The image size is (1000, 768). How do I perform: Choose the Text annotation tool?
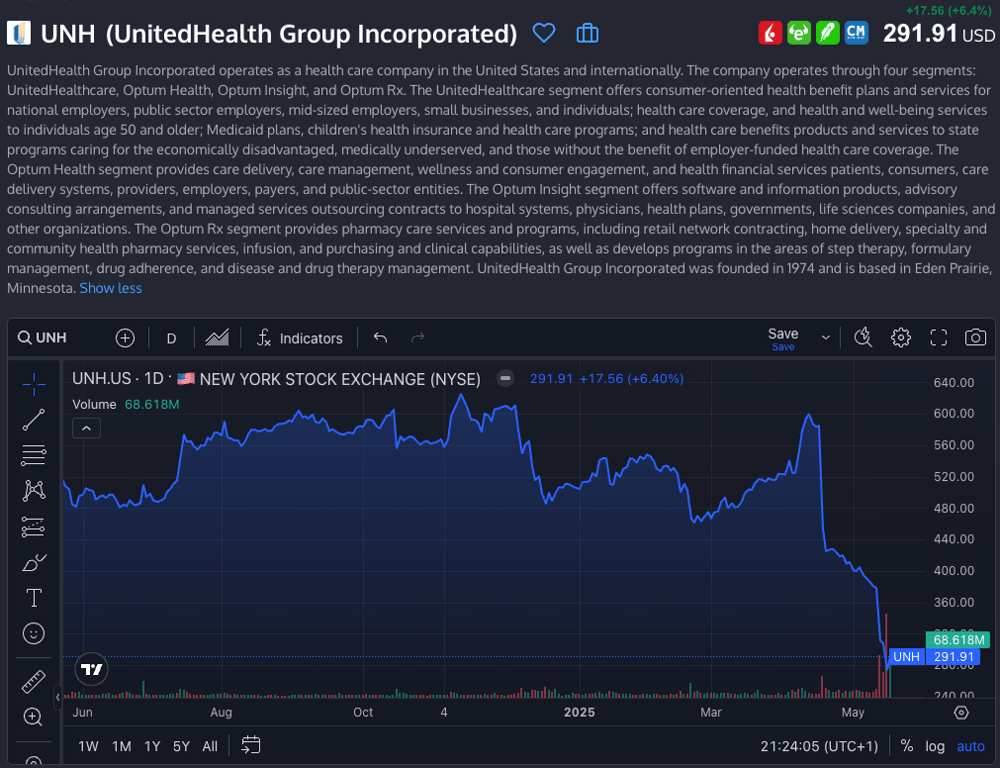point(33,598)
